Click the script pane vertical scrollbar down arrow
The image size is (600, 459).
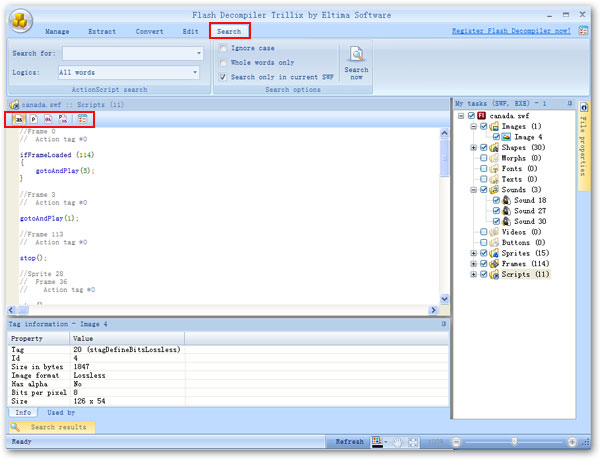(x=444, y=299)
